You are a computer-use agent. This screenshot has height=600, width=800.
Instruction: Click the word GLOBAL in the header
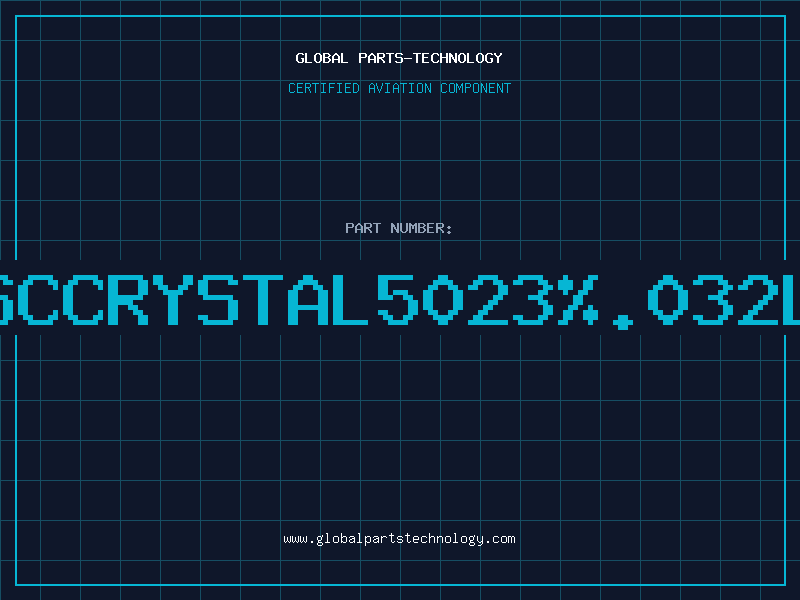(x=321, y=58)
